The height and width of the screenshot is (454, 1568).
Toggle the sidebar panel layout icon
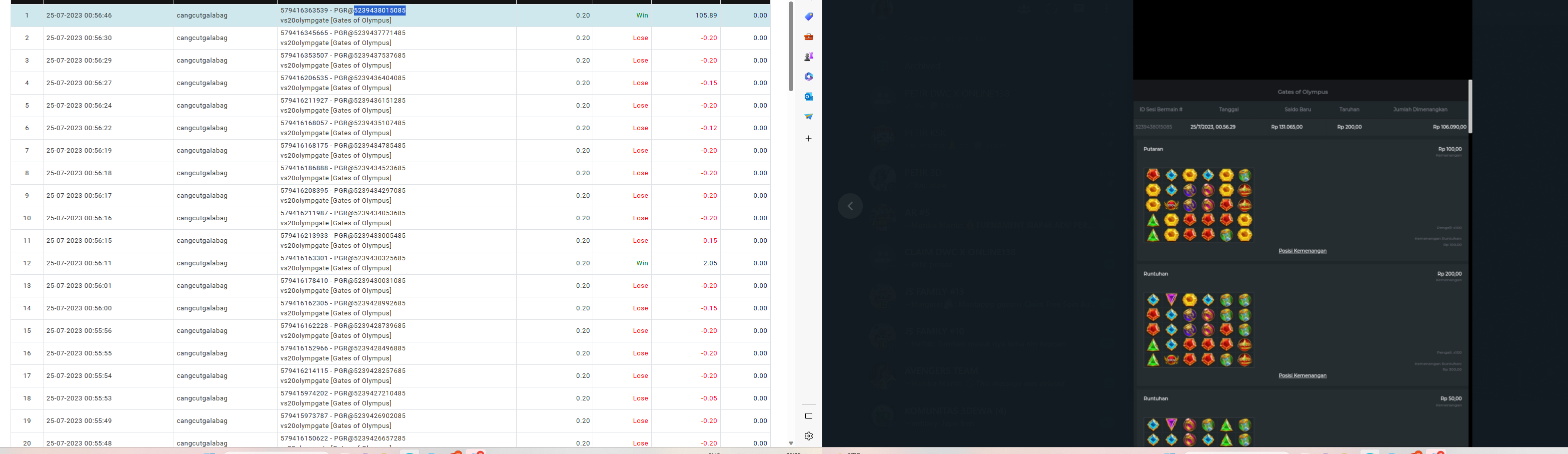point(808,416)
